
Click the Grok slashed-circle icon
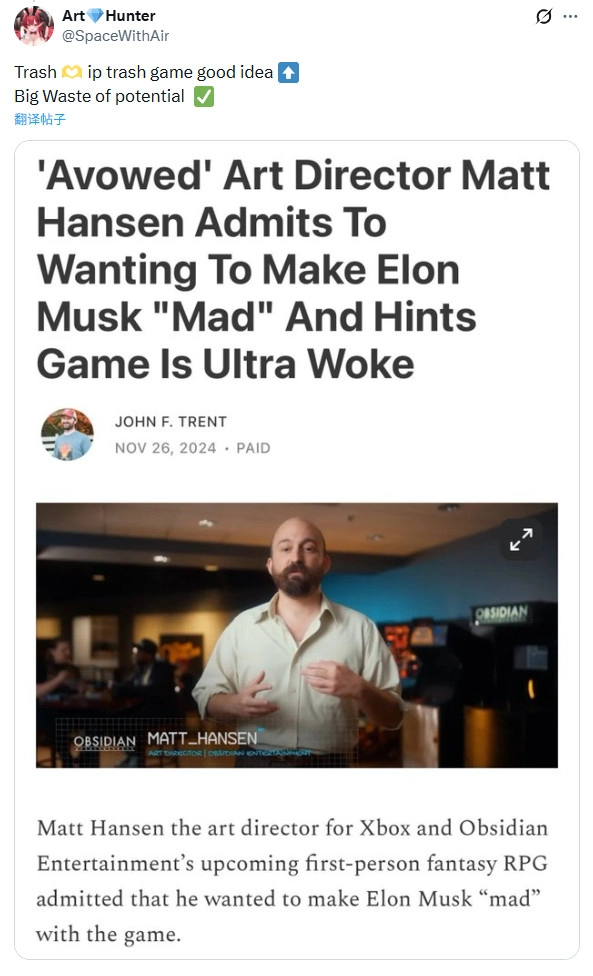[543, 17]
